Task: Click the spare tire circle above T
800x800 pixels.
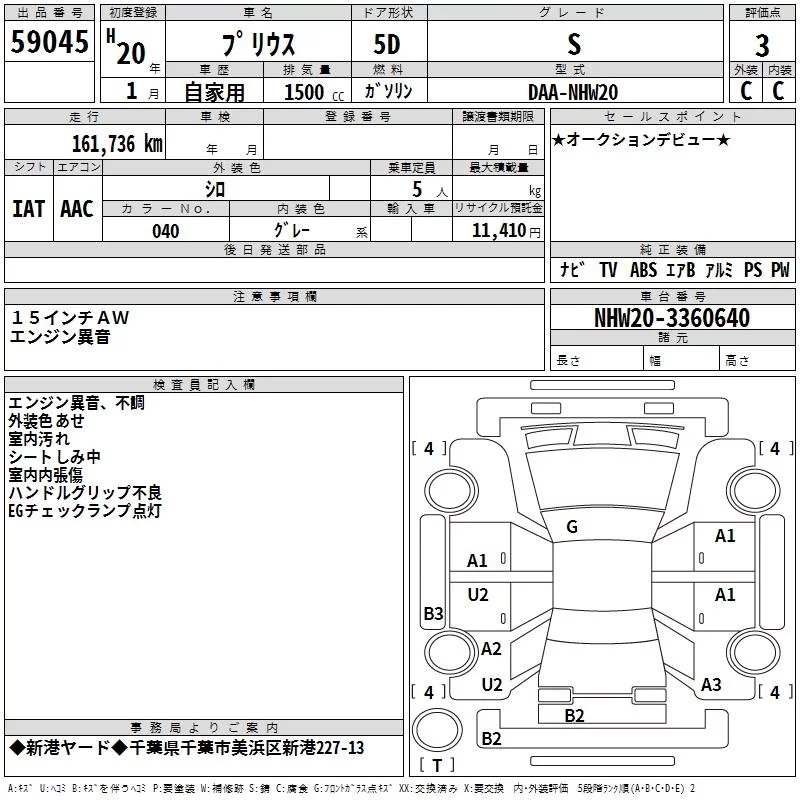Action: point(437,729)
